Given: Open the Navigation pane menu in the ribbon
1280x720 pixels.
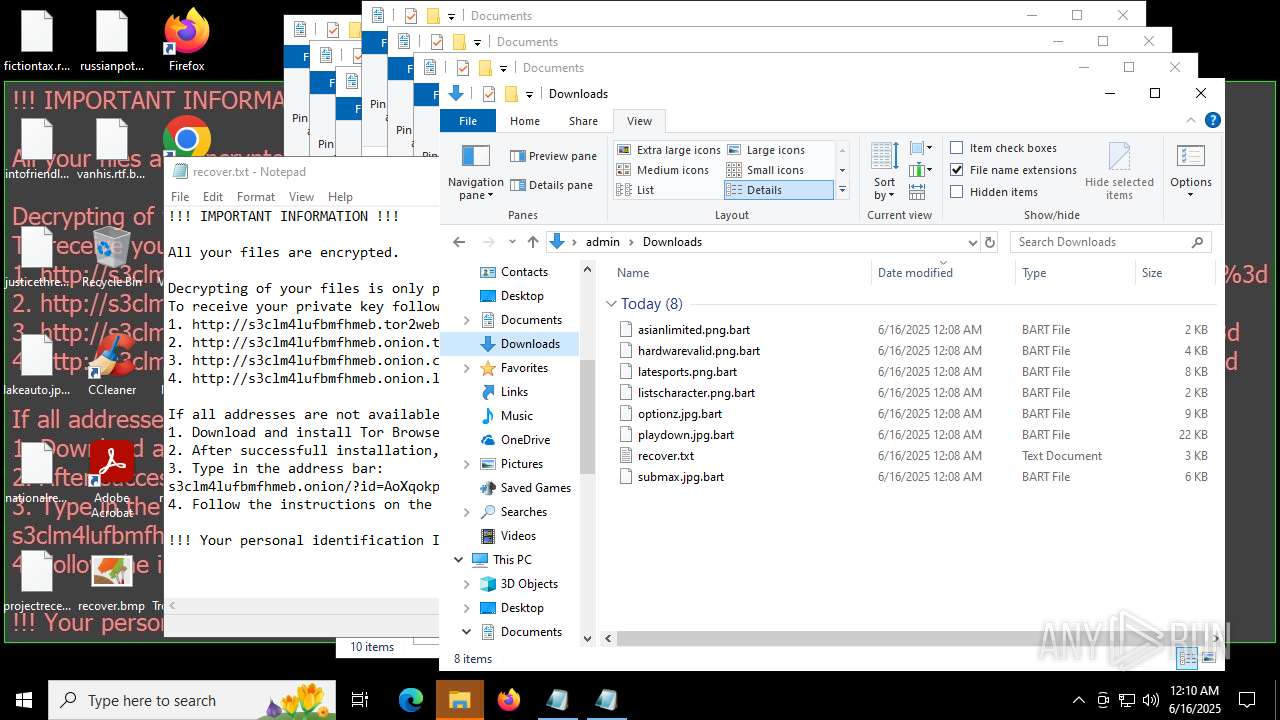Looking at the screenshot, I should pyautogui.click(x=475, y=171).
